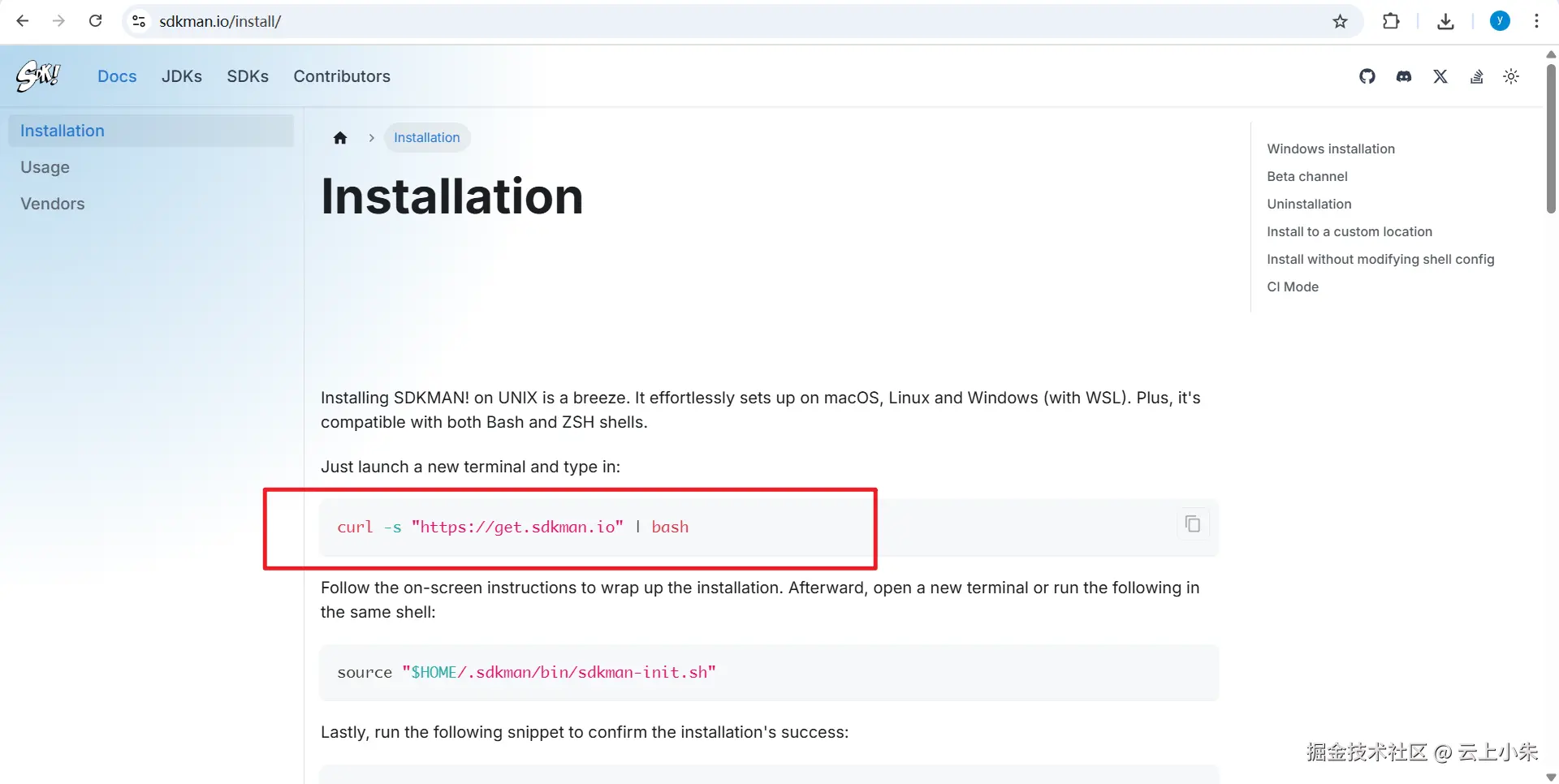Open the JDKs navigation item
The image size is (1559, 784).
(182, 76)
